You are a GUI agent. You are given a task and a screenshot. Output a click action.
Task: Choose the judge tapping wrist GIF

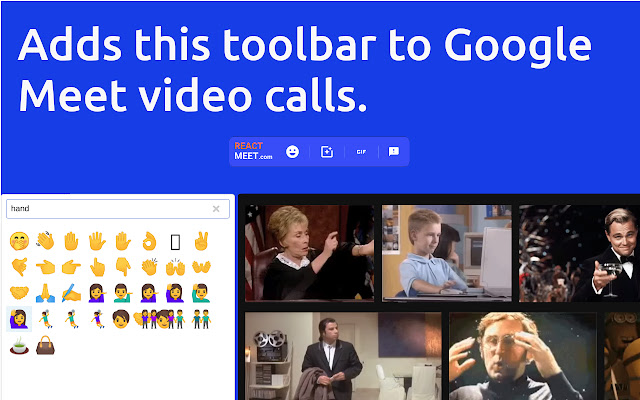309,253
